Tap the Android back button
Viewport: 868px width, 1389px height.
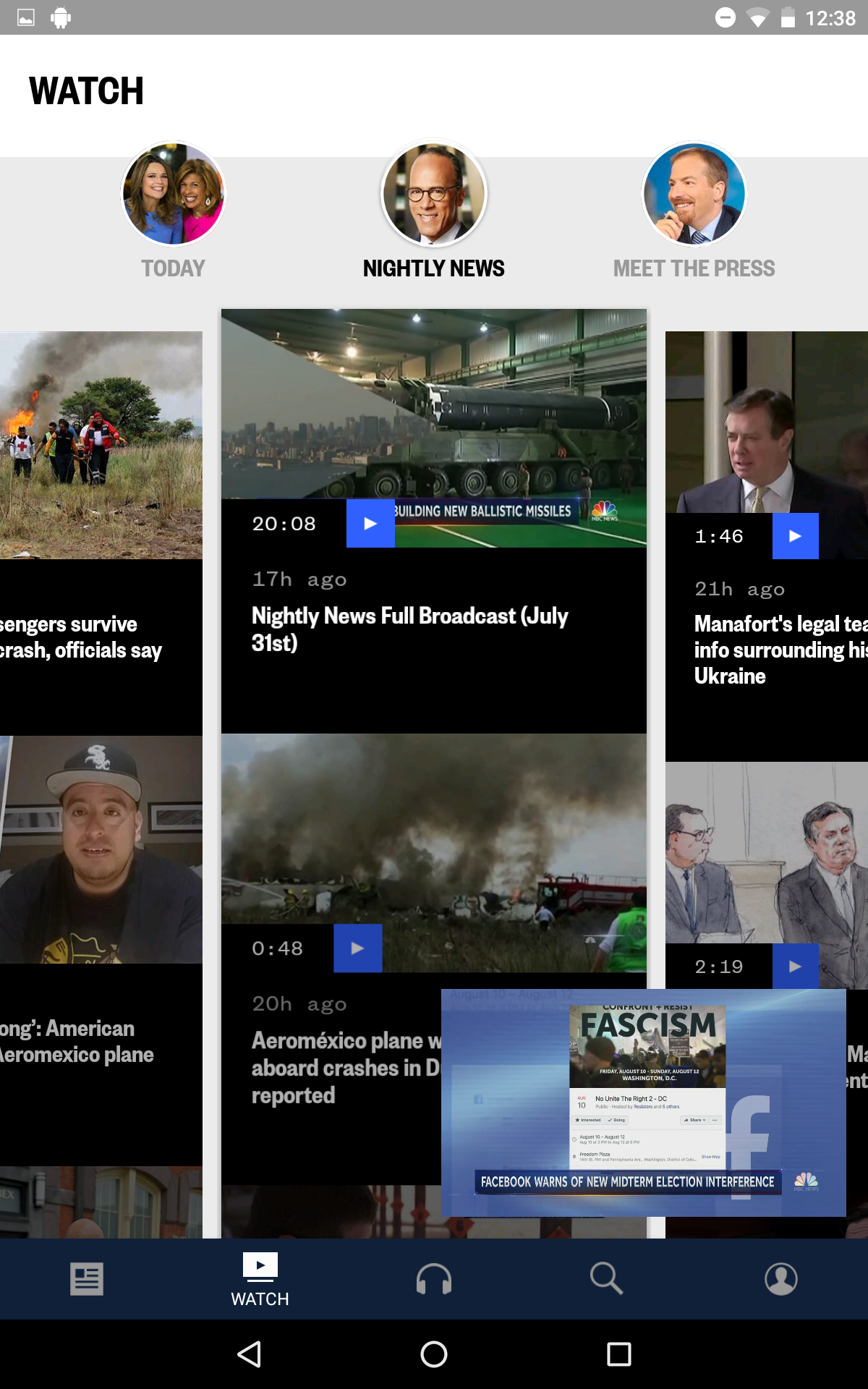(250, 1354)
